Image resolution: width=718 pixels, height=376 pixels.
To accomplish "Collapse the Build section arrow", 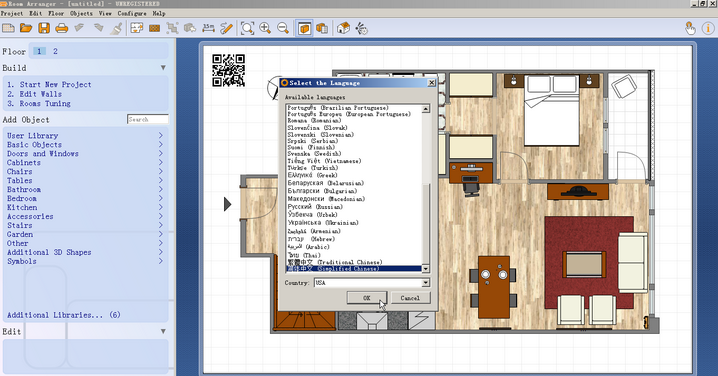I will tap(163, 68).
